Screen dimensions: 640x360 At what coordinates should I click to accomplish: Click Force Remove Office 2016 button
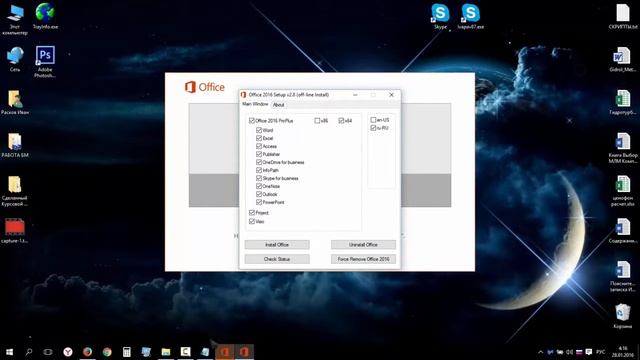point(363,259)
